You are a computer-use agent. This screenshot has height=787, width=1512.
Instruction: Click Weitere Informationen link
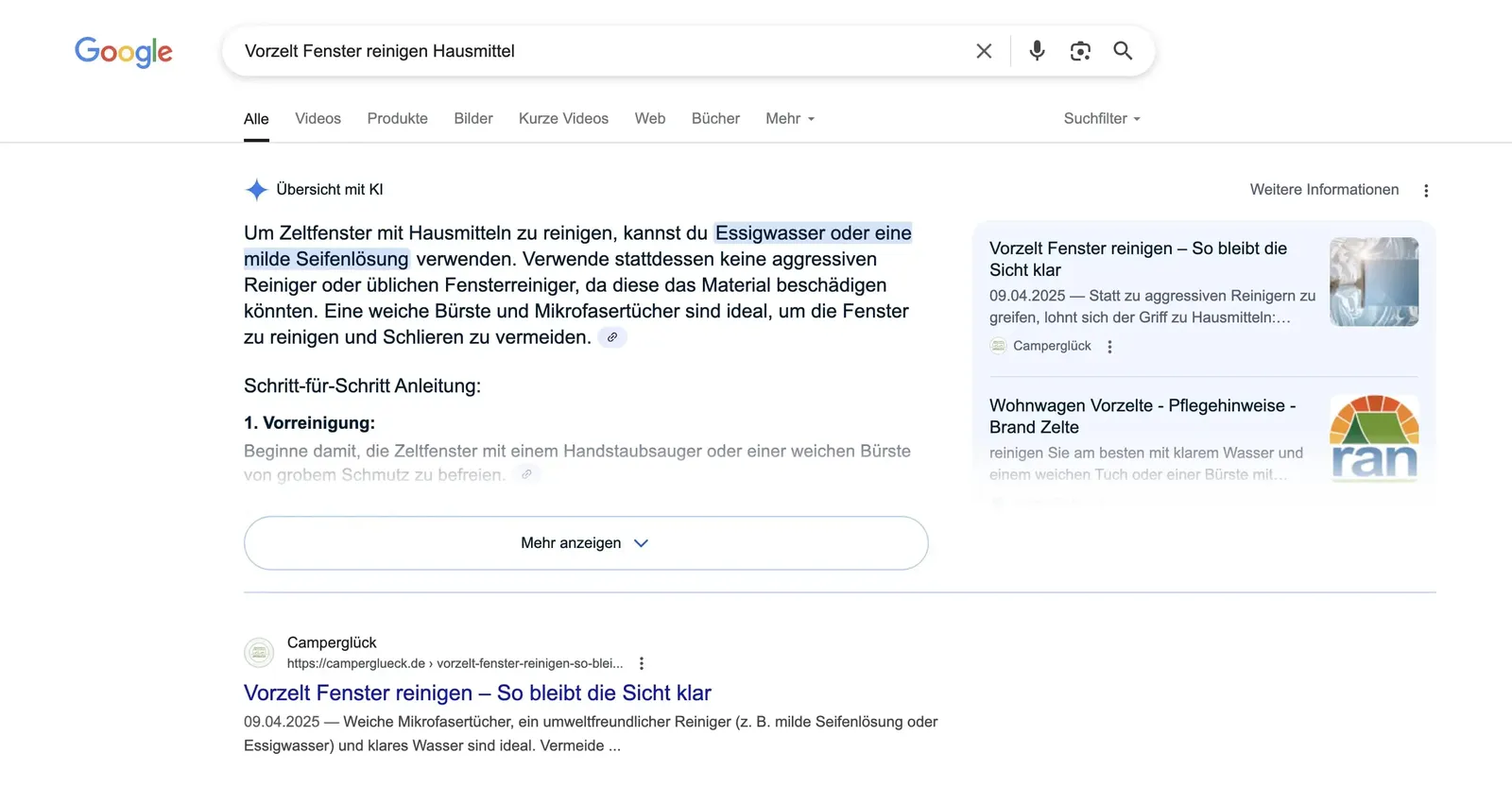point(1324,190)
